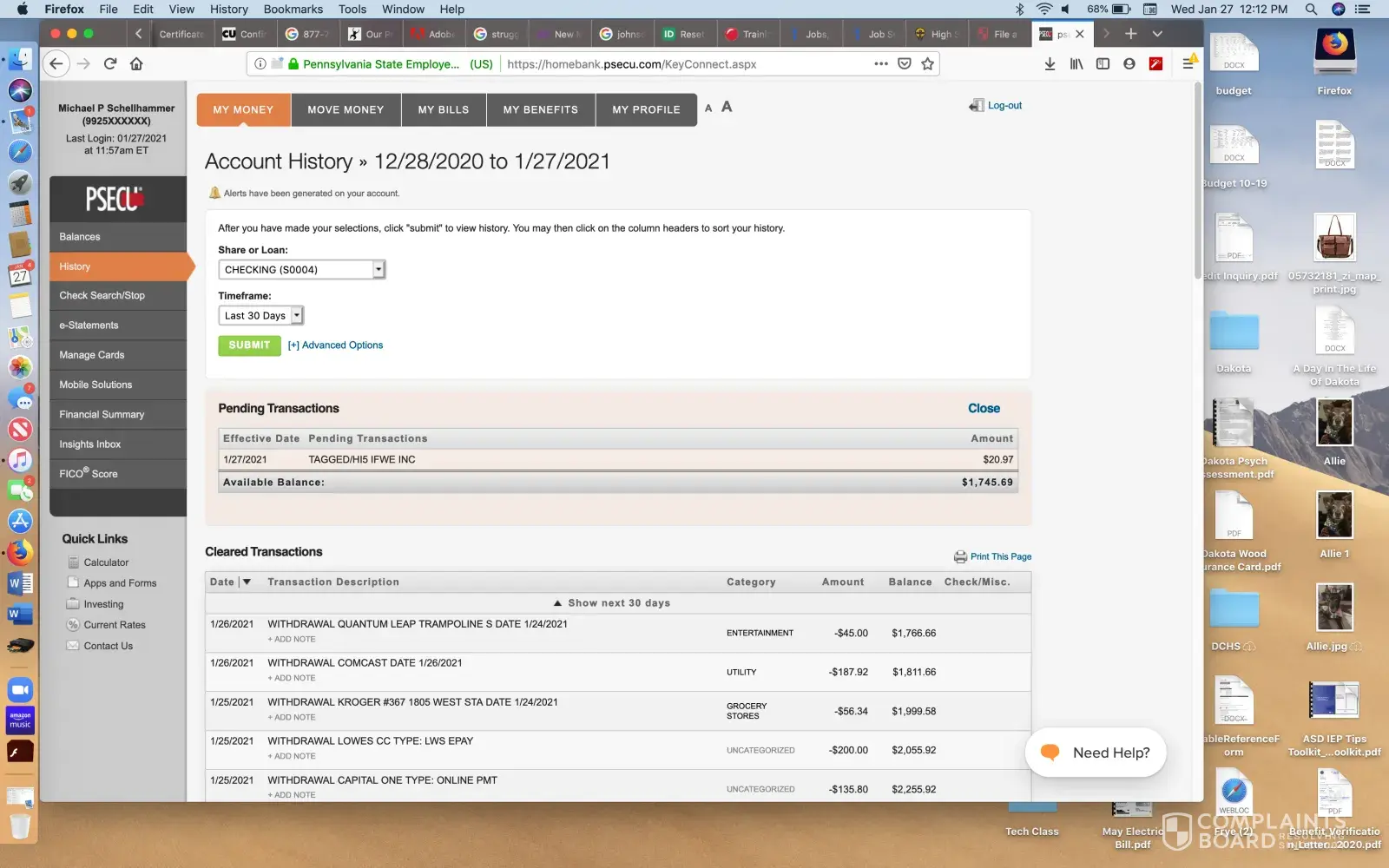Open the Timeframe Last 30 Days dropdown

[x=260, y=316]
